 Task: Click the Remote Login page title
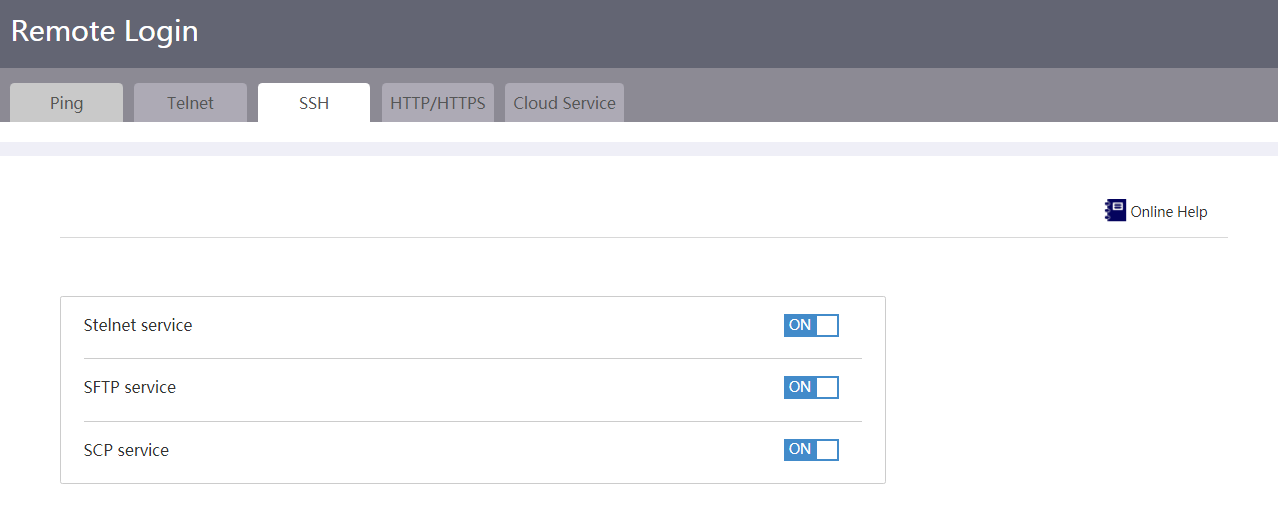pos(105,31)
